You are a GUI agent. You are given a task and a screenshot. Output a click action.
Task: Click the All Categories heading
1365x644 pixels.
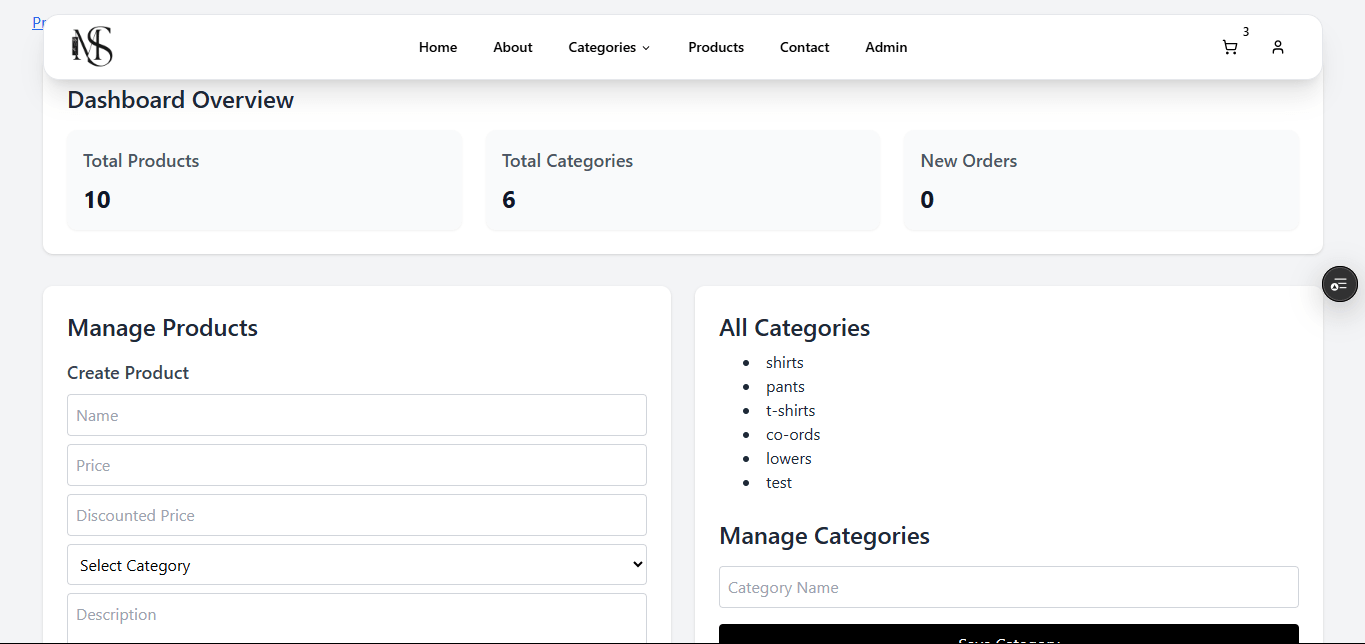795,328
